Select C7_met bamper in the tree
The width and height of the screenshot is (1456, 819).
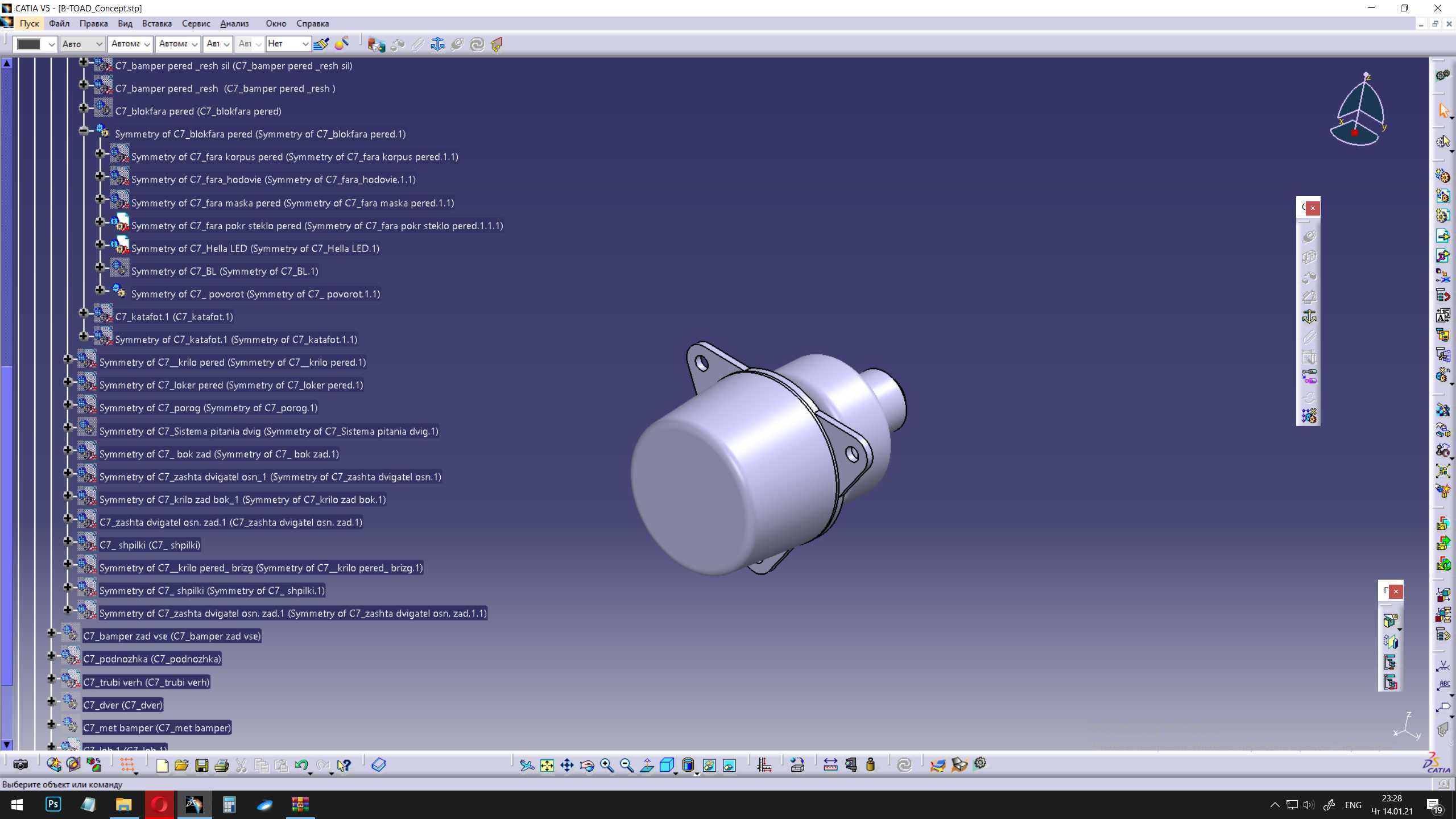point(157,727)
